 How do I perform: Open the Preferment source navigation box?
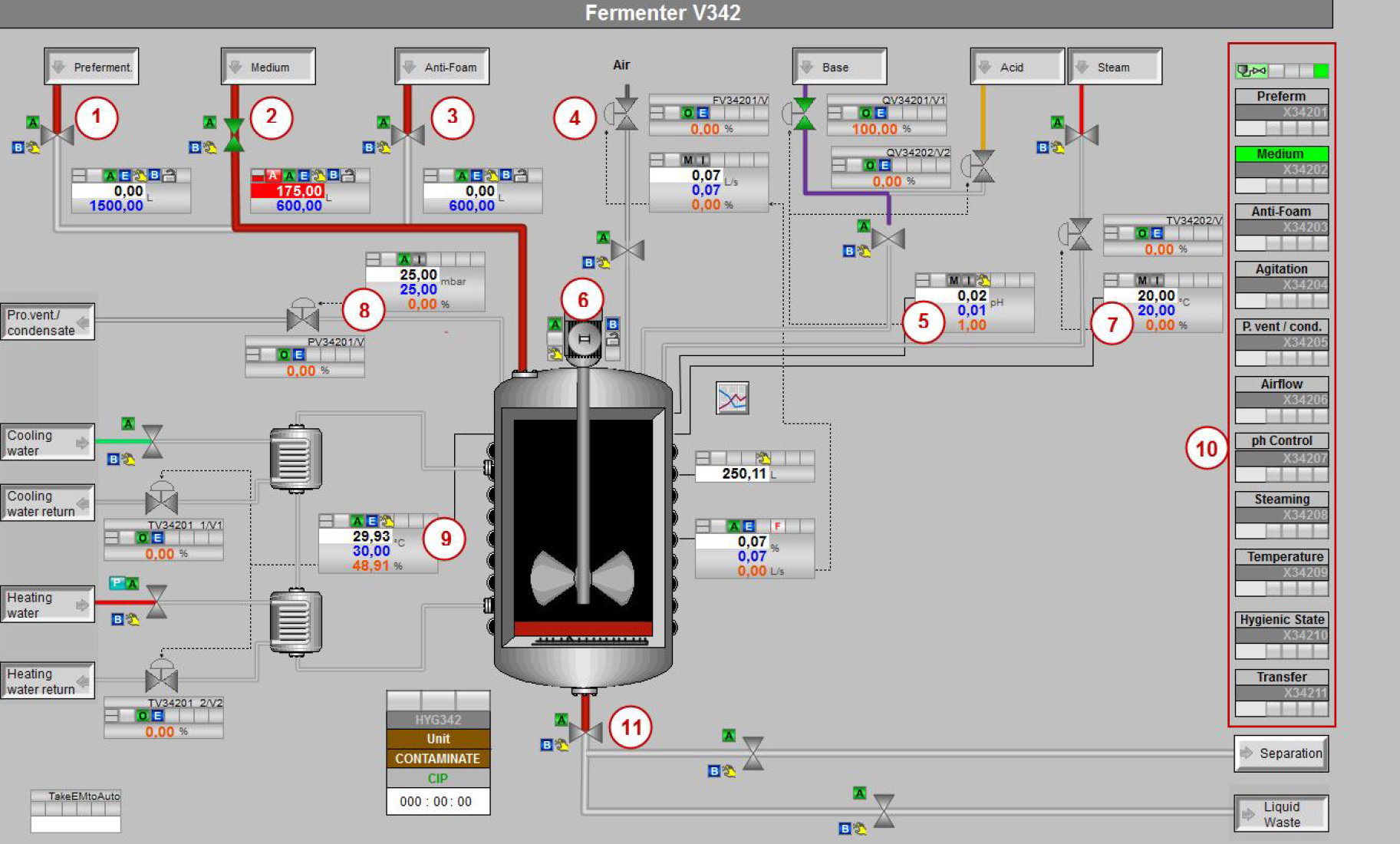[91, 67]
